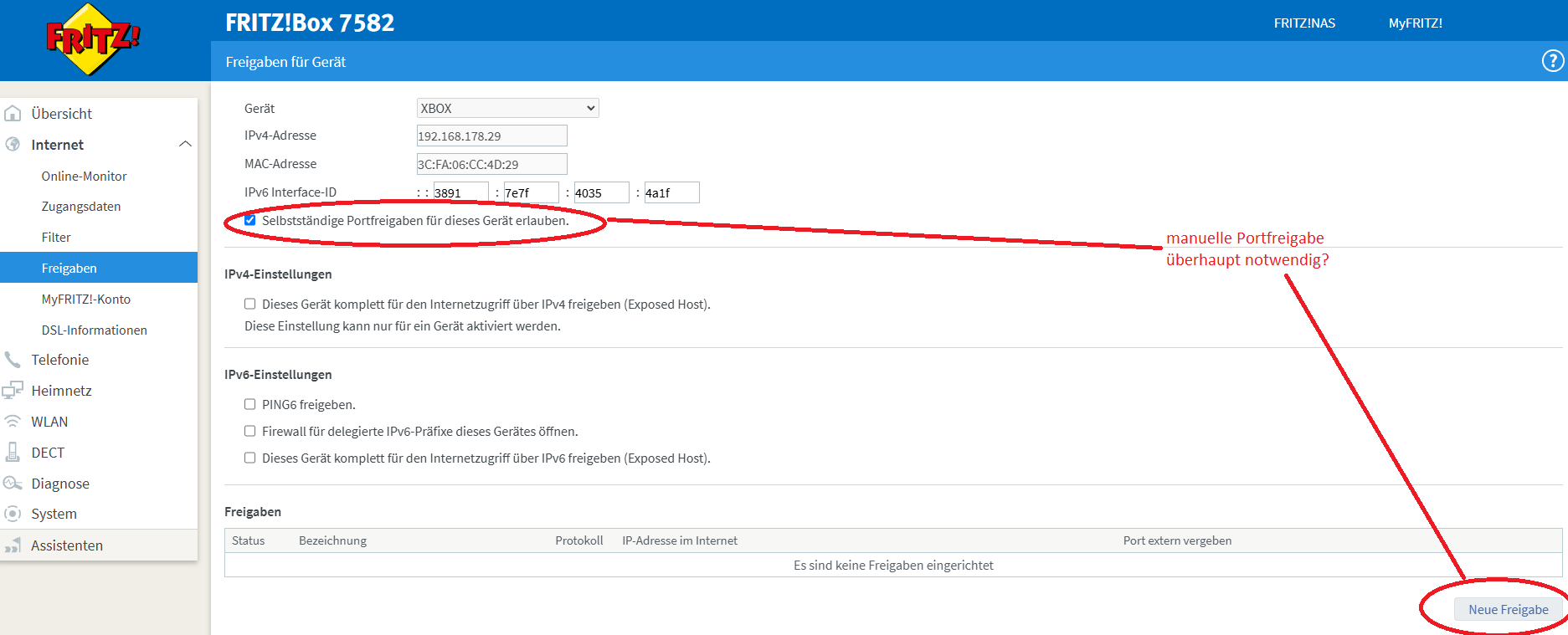The width and height of the screenshot is (1568, 635).
Task: Check Firewall für delegierte IPv6-Präfixe öffnen
Action: coord(249,432)
